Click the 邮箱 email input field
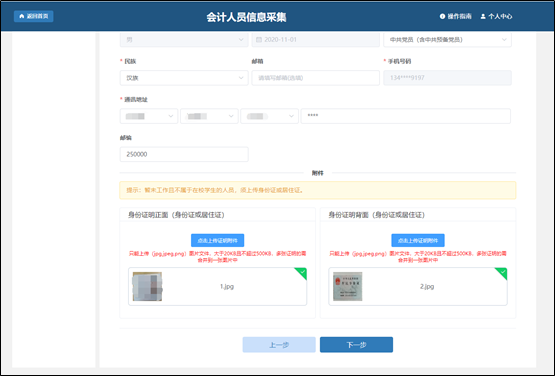555x376 pixels. pos(315,78)
